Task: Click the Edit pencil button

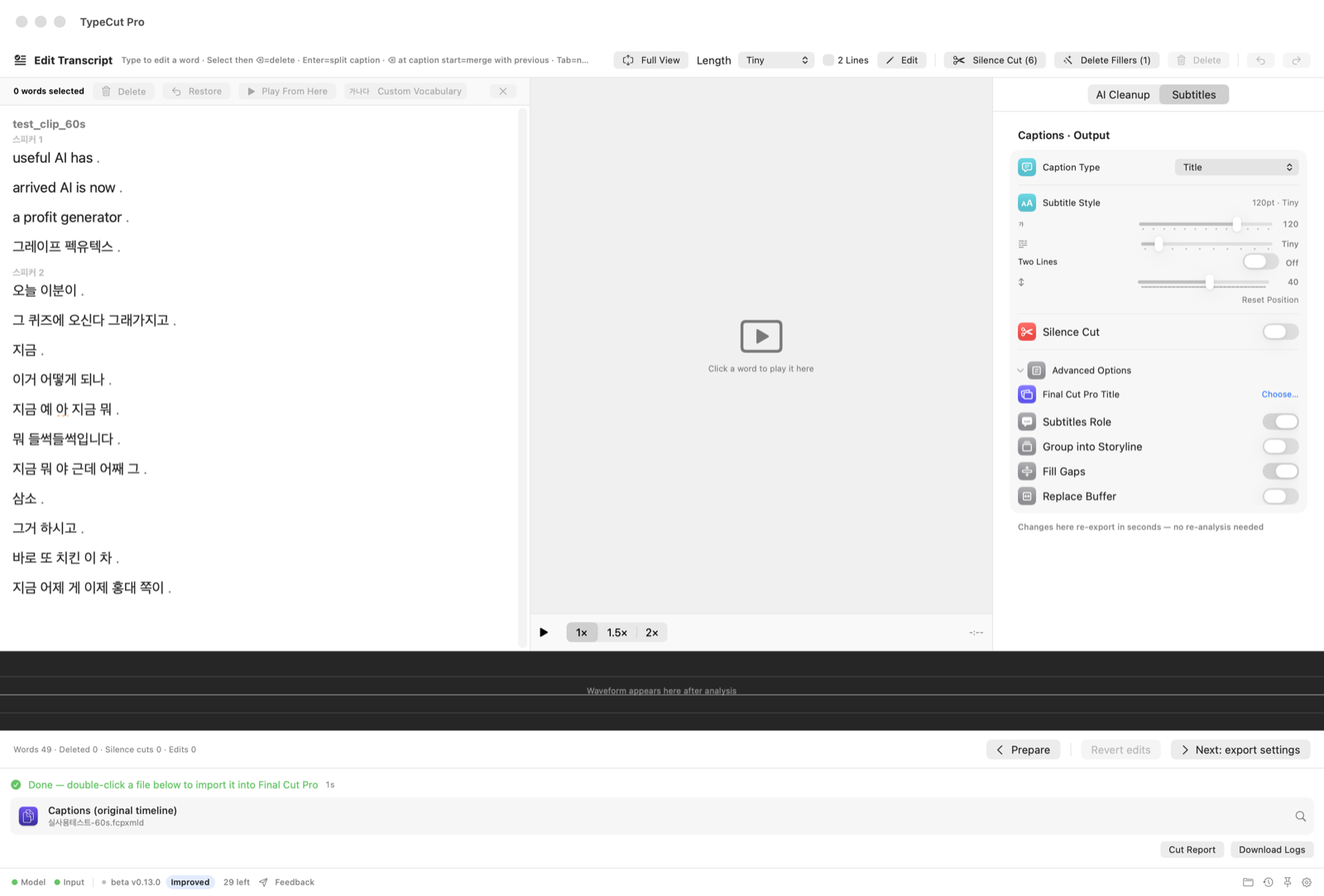Action: (x=902, y=60)
